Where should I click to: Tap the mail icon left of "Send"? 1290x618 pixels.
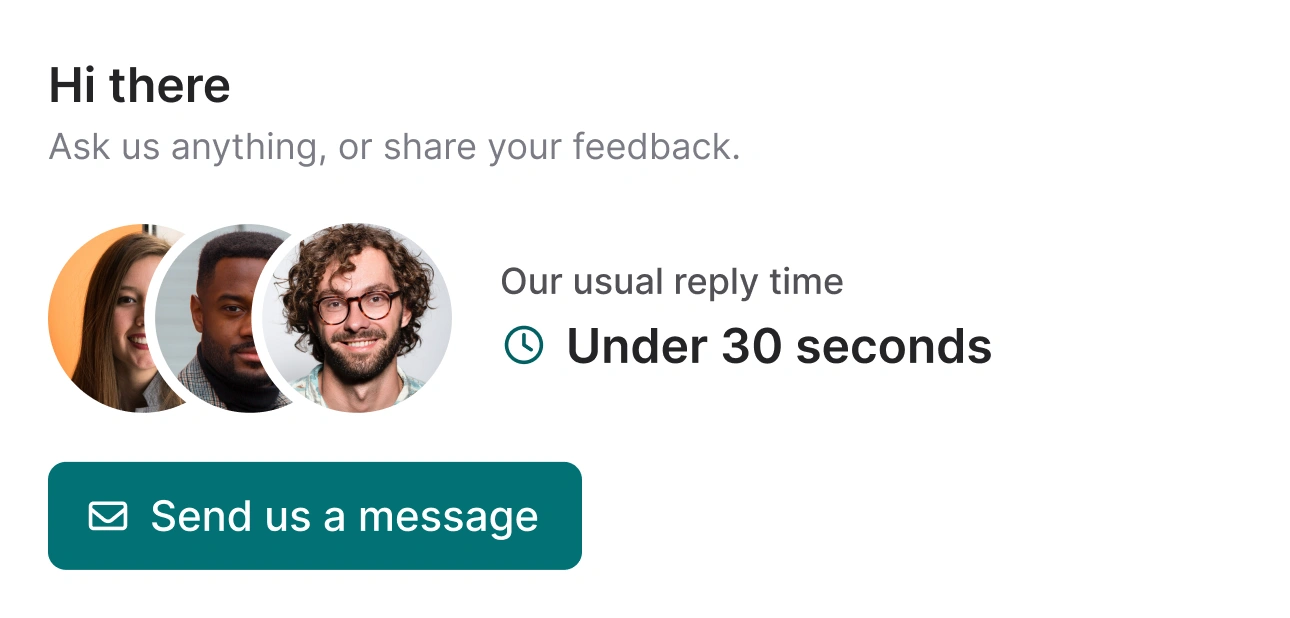108,516
